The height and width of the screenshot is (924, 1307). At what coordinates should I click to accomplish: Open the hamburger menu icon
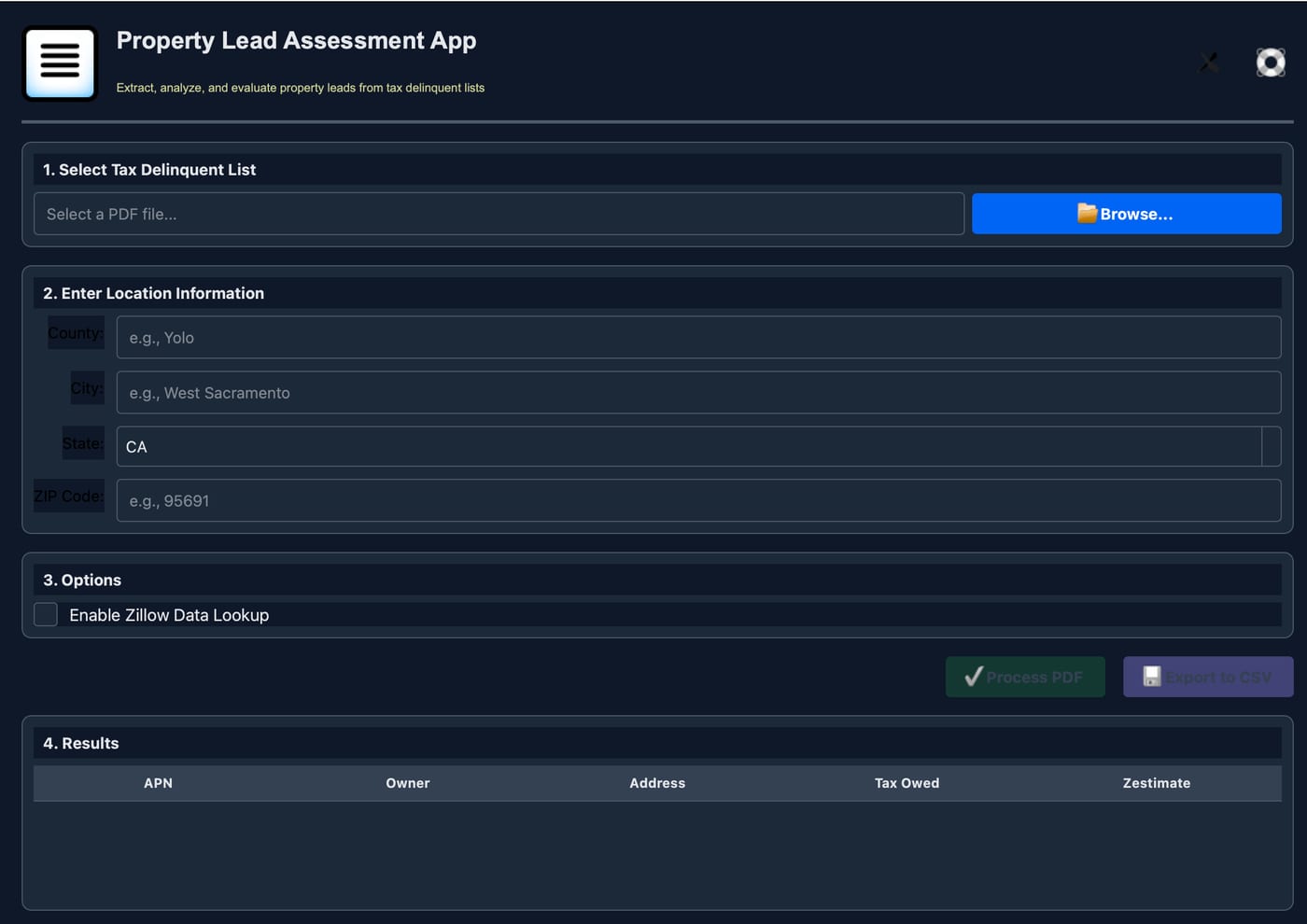pyautogui.click(x=60, y=63)
